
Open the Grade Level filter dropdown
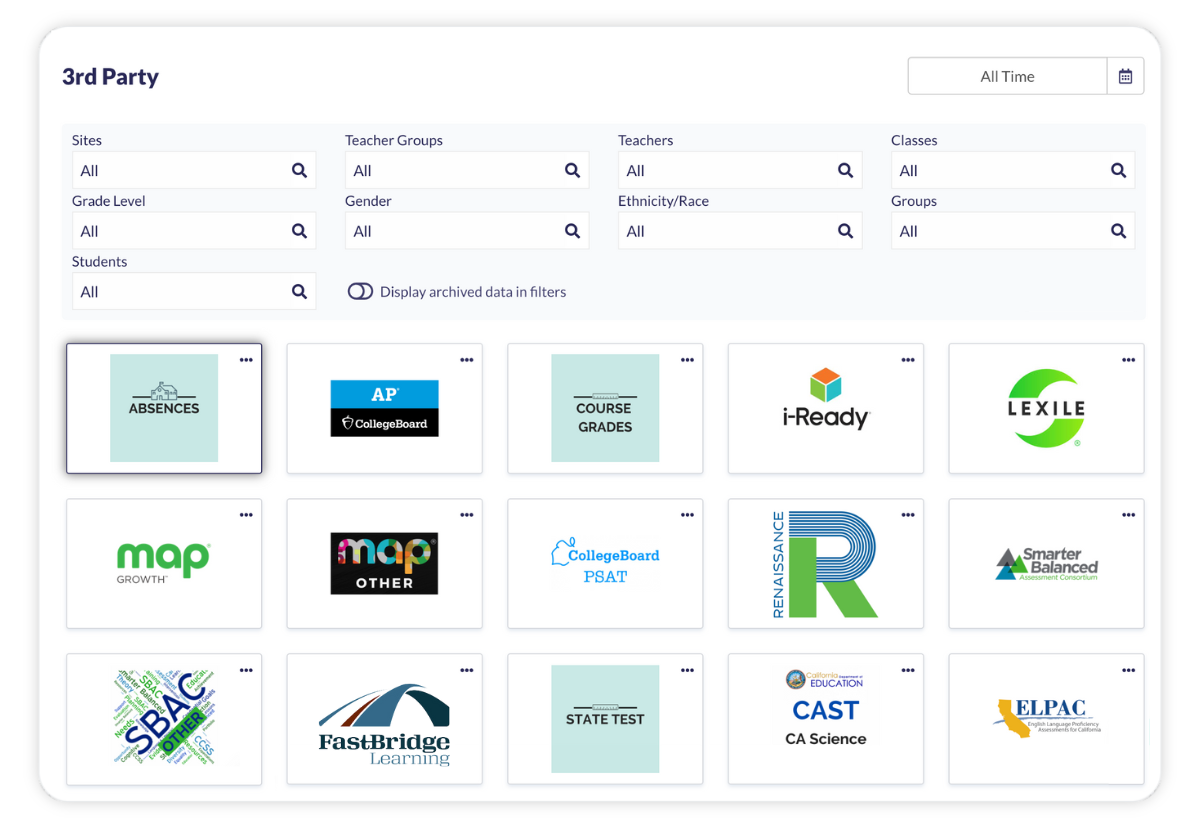tap(194, 231)
